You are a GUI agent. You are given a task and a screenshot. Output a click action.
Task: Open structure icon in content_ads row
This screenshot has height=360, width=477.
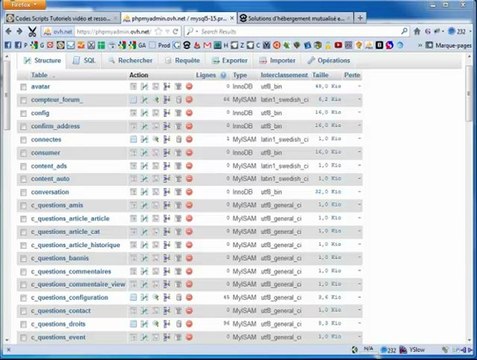pos(144,166)
